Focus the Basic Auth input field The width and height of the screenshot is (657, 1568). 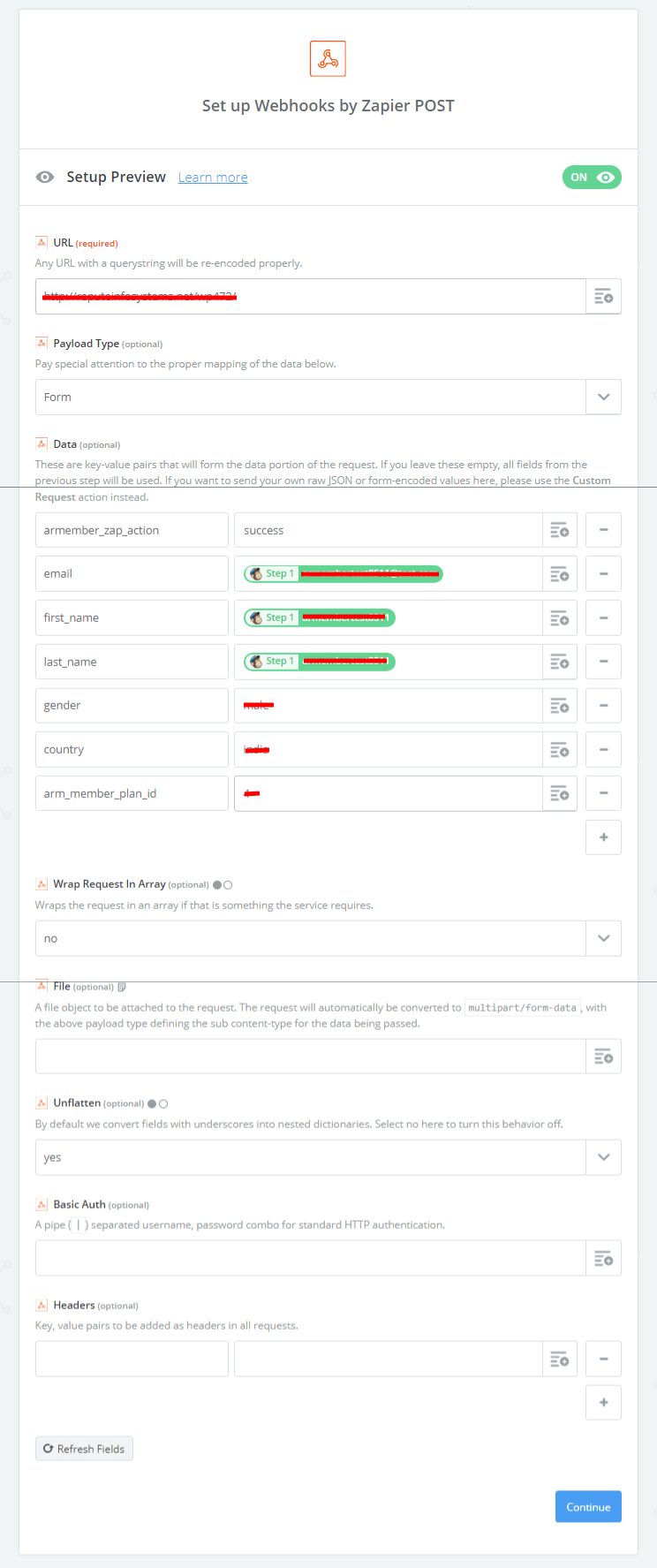310,1258
